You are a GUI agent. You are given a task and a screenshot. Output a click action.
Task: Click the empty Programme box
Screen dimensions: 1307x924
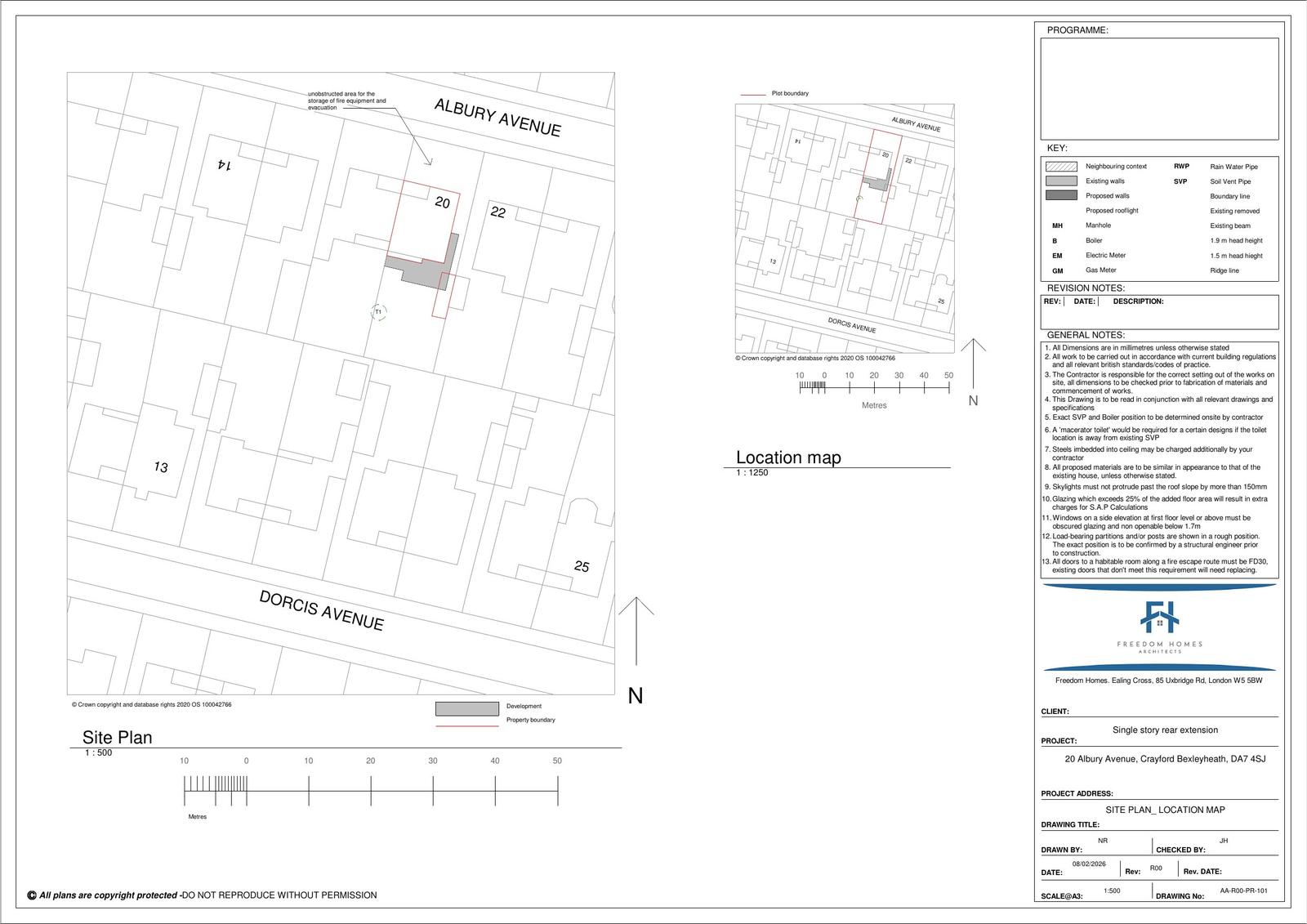1158,88
